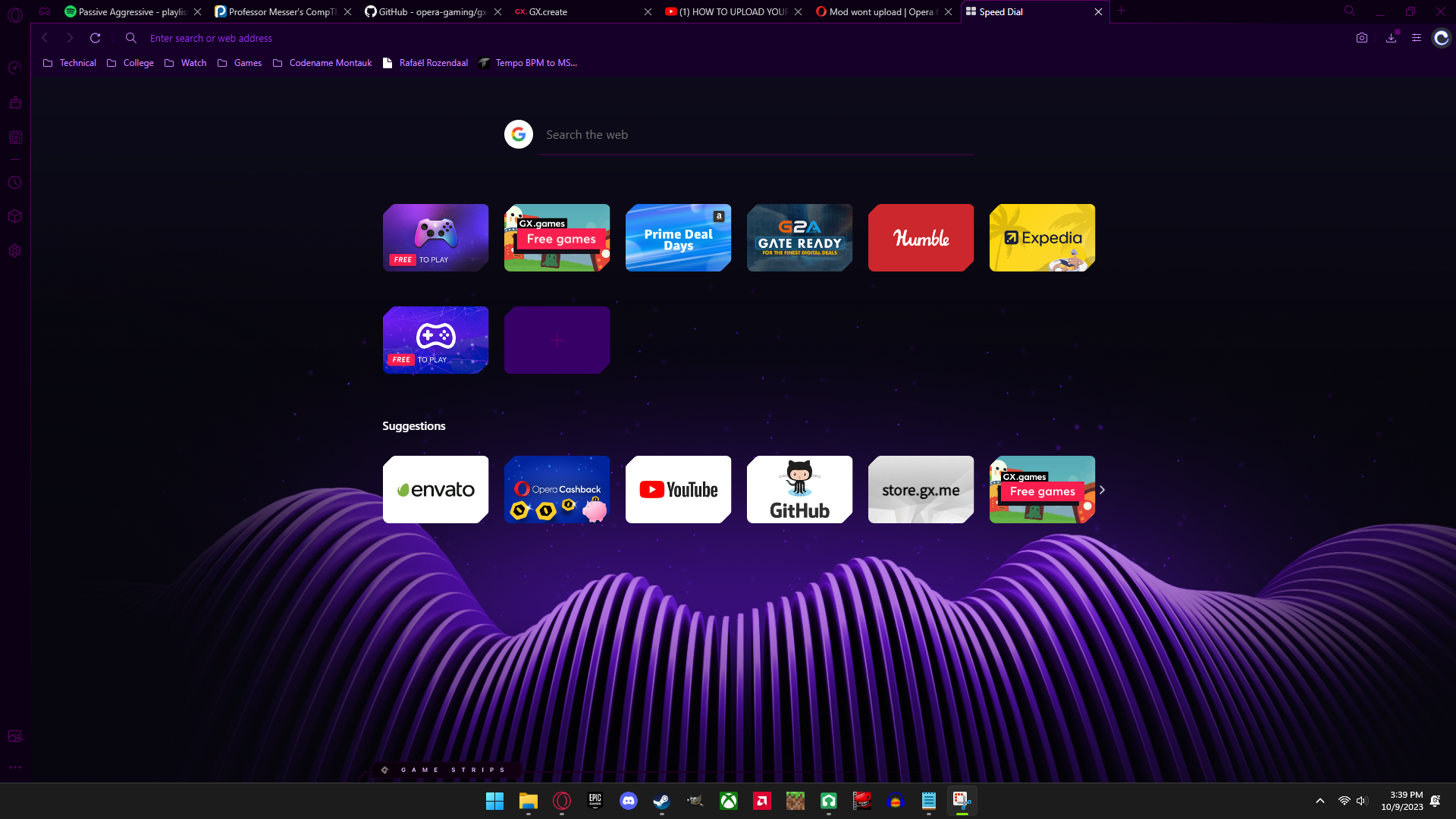Show more suggestions with the right chevron
The image size is (1456, 819).
click(1102, 490)
